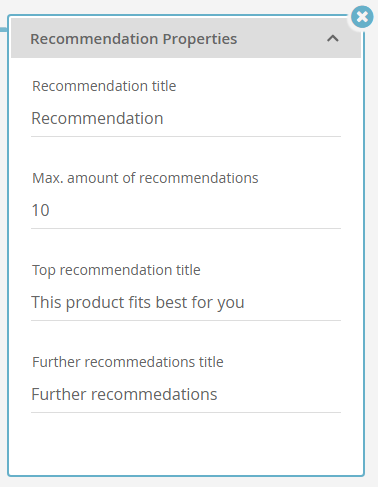
Task: Click the 'Recommendation' value text
Action: pyautogui.click(x=97, y=118)
